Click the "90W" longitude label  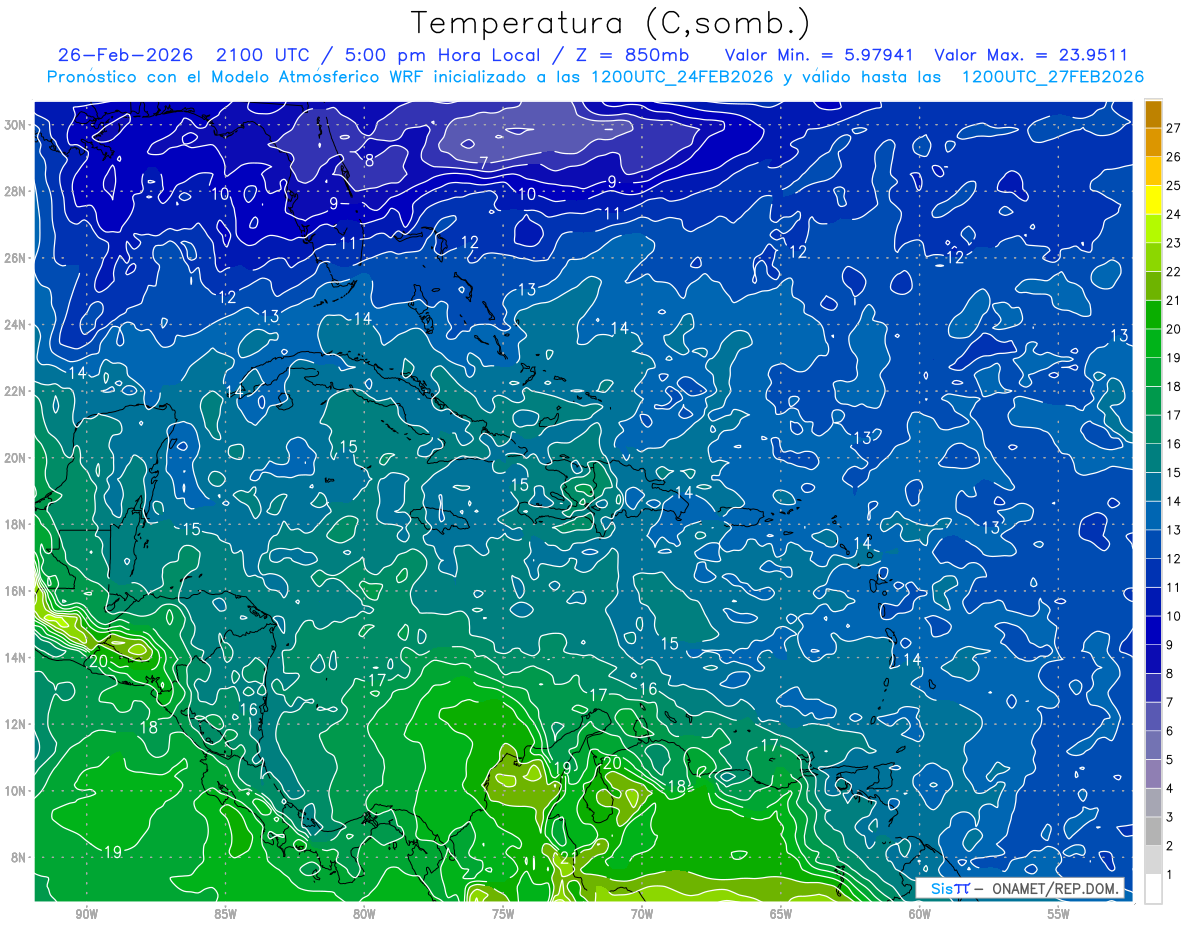click(86, 914)
